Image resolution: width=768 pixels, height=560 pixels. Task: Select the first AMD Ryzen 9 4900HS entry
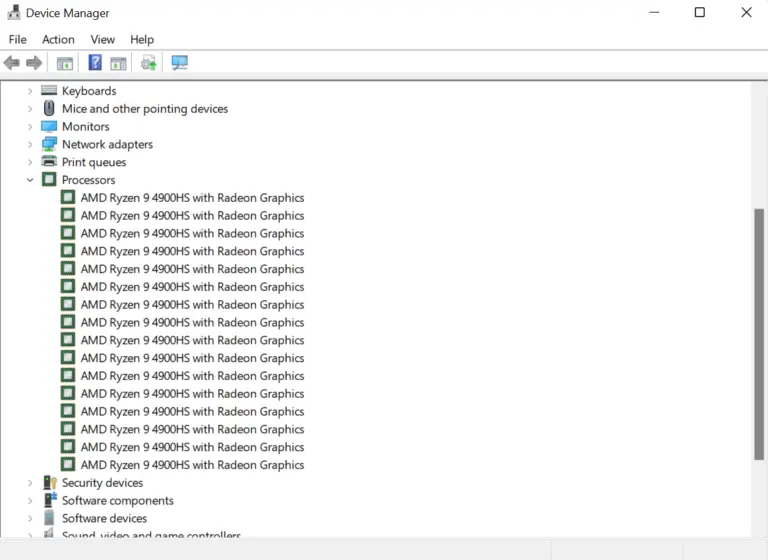192,198
